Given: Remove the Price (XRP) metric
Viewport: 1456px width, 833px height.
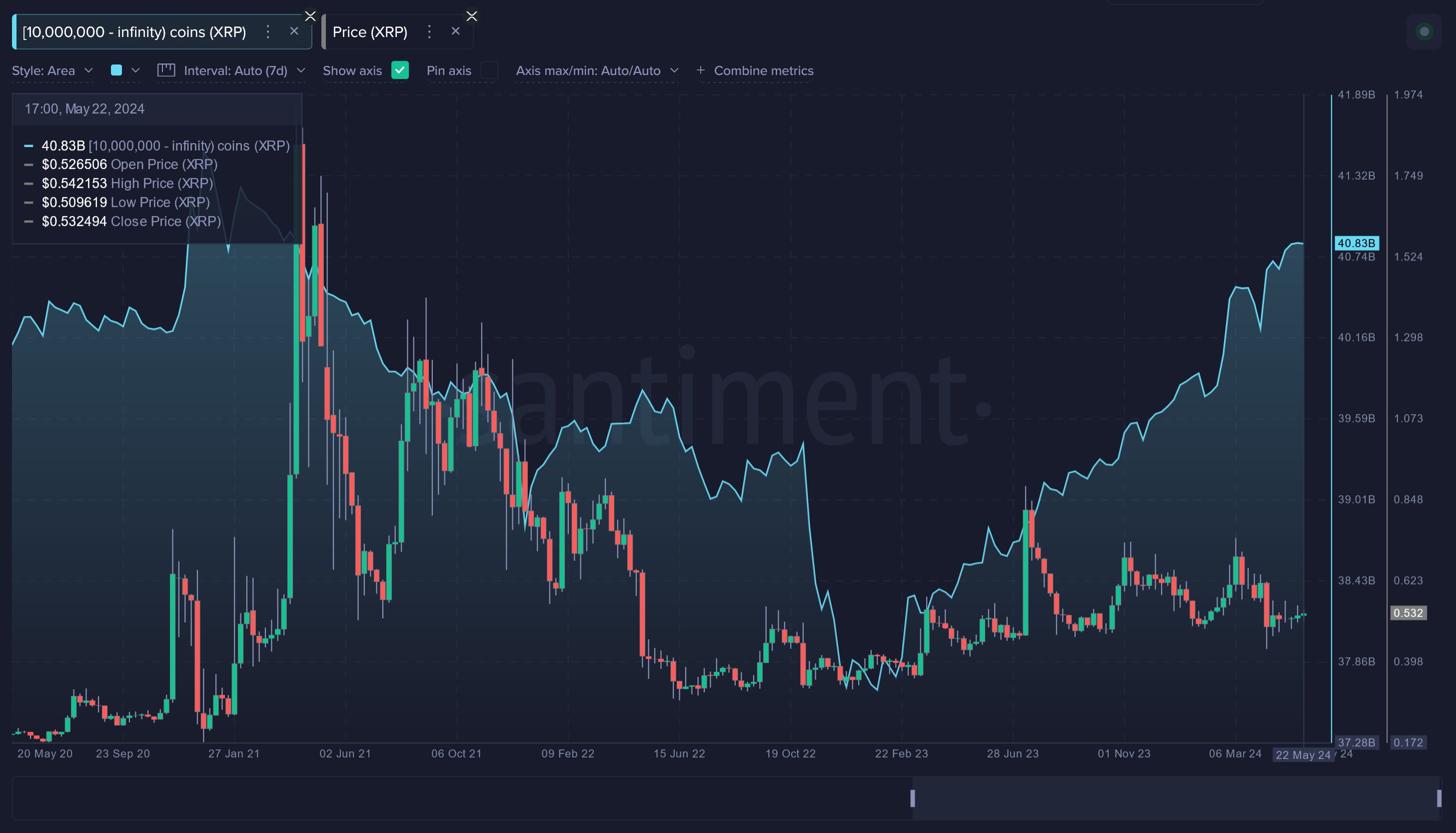Looking at the screenshot, I should pyautogui.click(x=456, y=31).
